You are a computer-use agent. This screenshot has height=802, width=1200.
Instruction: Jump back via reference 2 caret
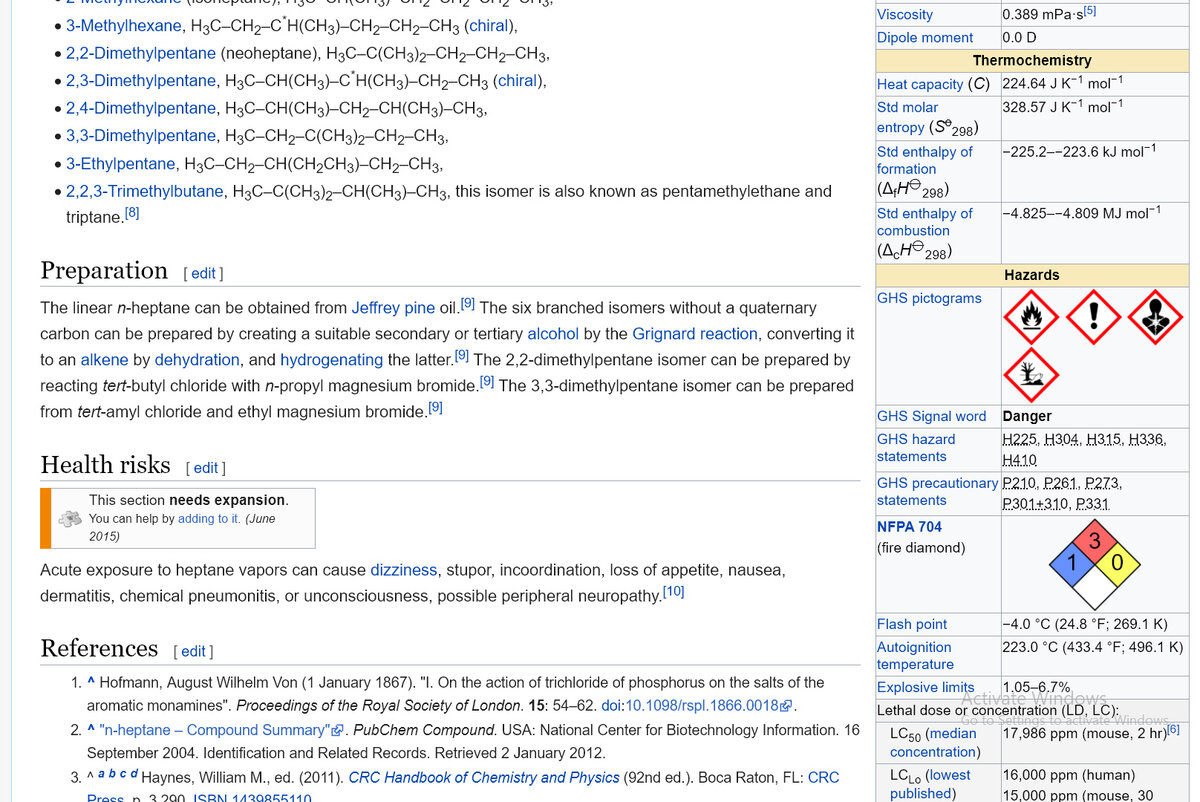point(91,729)
